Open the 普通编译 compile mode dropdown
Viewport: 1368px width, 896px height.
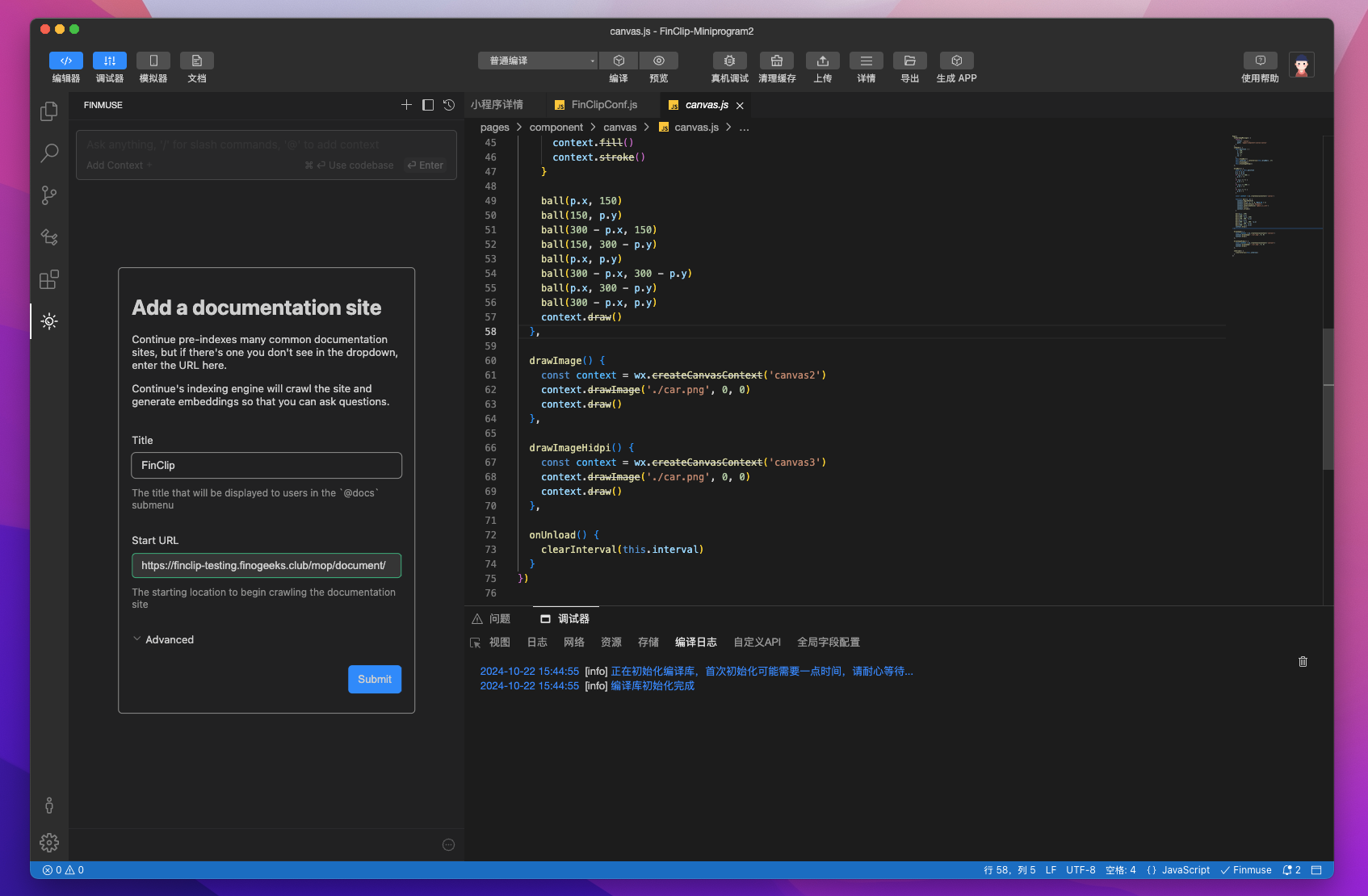point(538,61)
